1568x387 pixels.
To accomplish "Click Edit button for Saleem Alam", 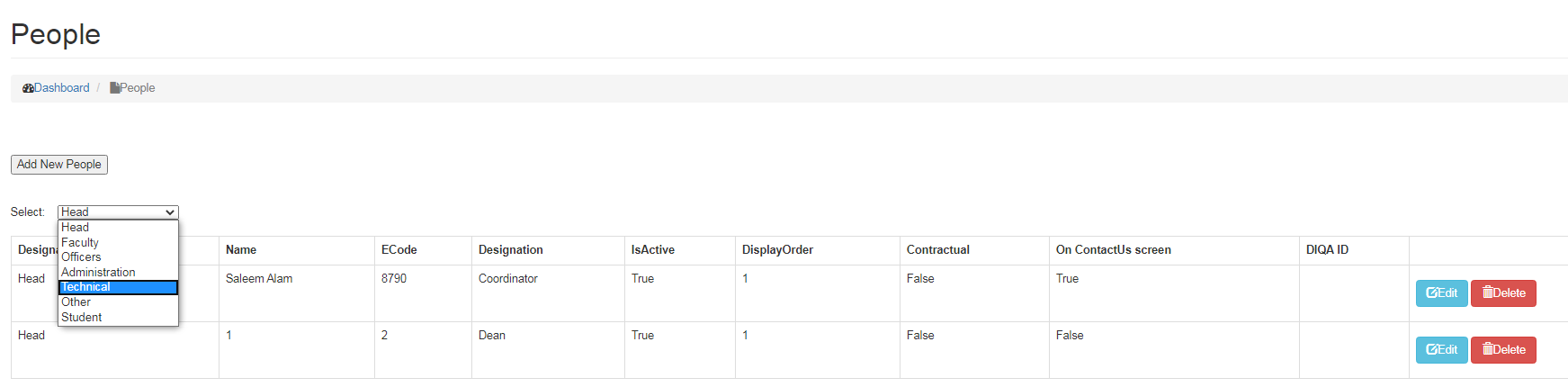I will (1441, 293).
